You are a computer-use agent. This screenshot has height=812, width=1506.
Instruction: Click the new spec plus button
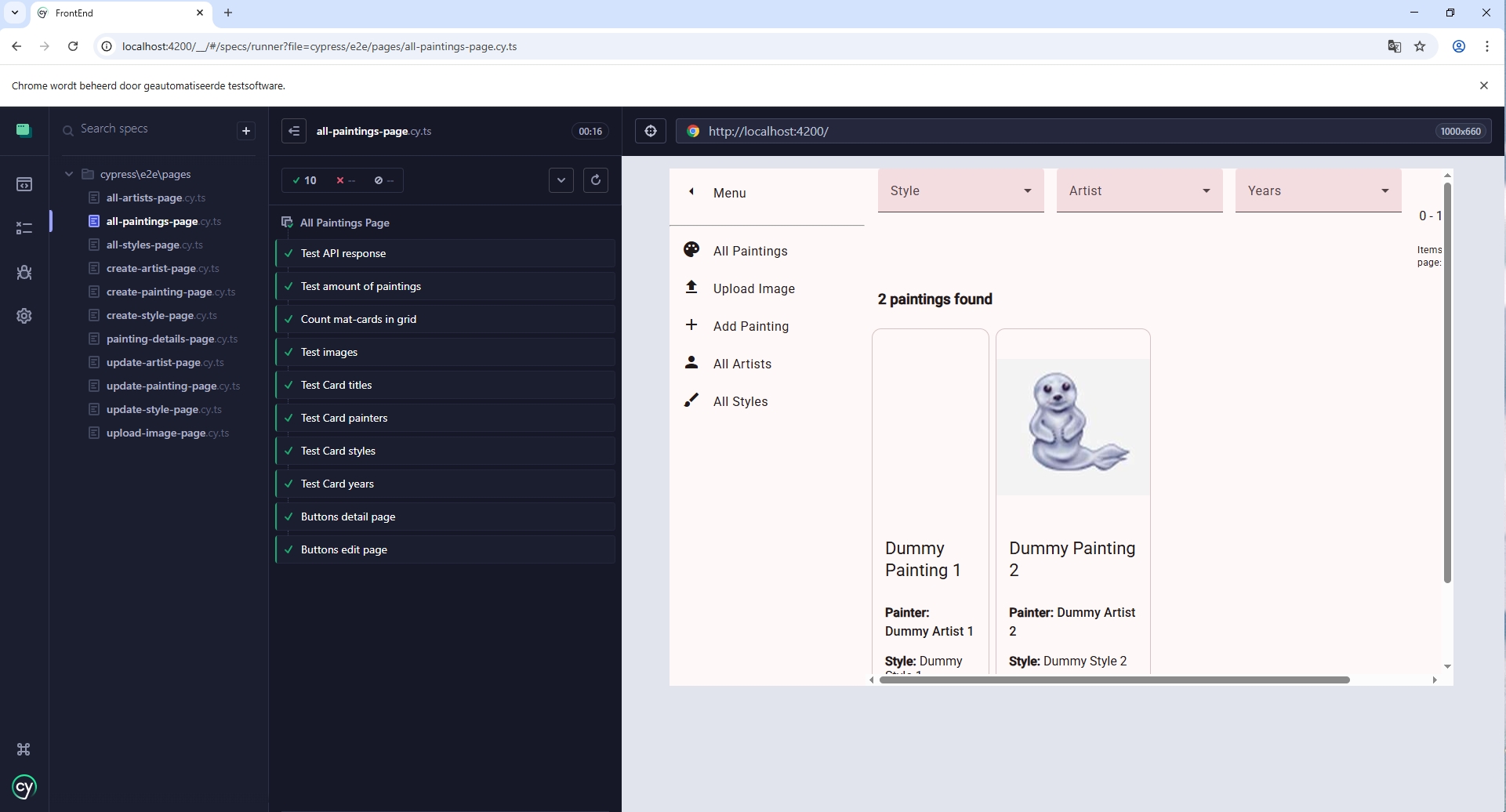pos(246,131)
